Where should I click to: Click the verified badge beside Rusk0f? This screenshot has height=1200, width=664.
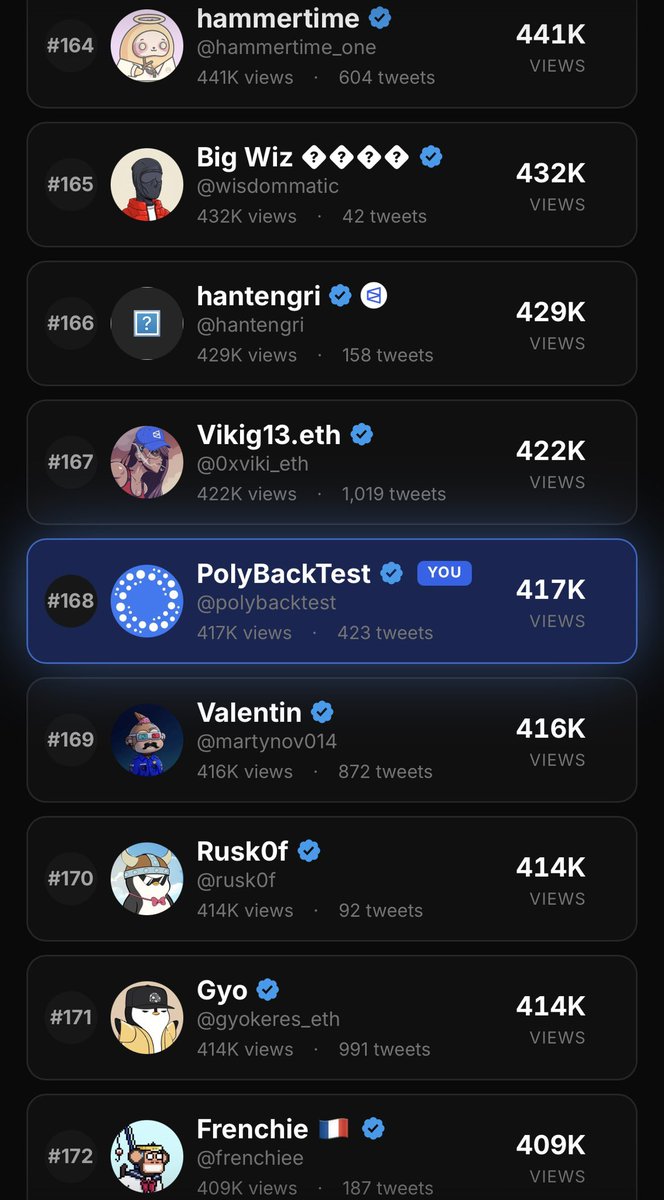click(x=309, y=851)
